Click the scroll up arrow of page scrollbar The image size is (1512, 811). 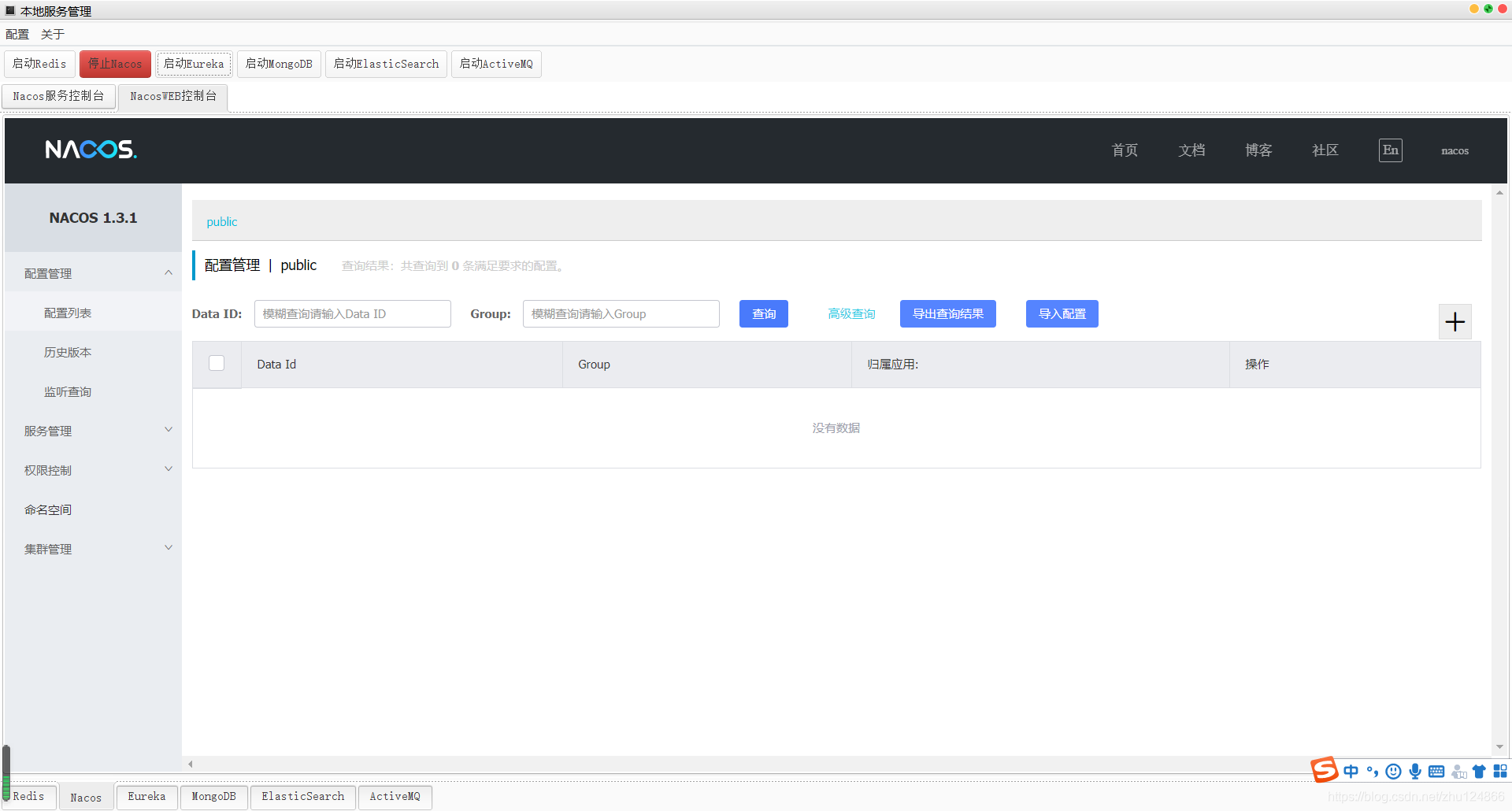(1499, 193)
